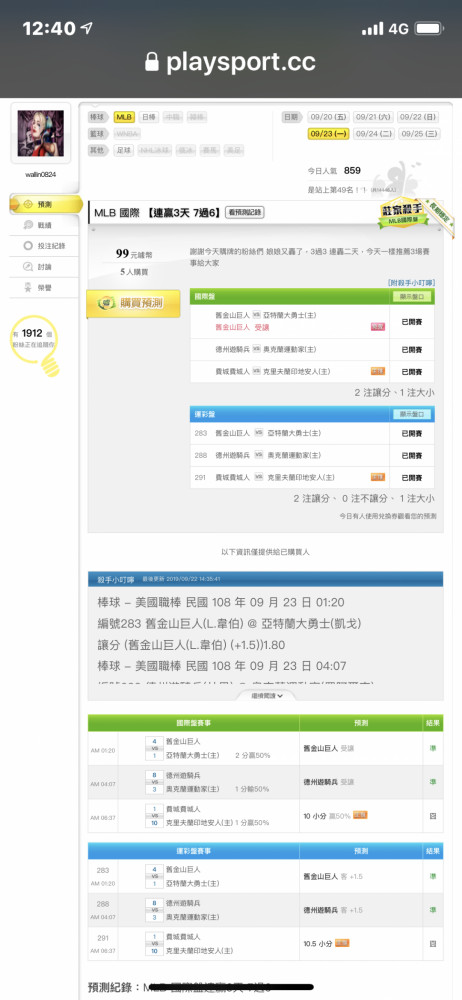Choose date 09/22 (日)
This screenshot has height=1000, width=462.
(x=419, y=117)
